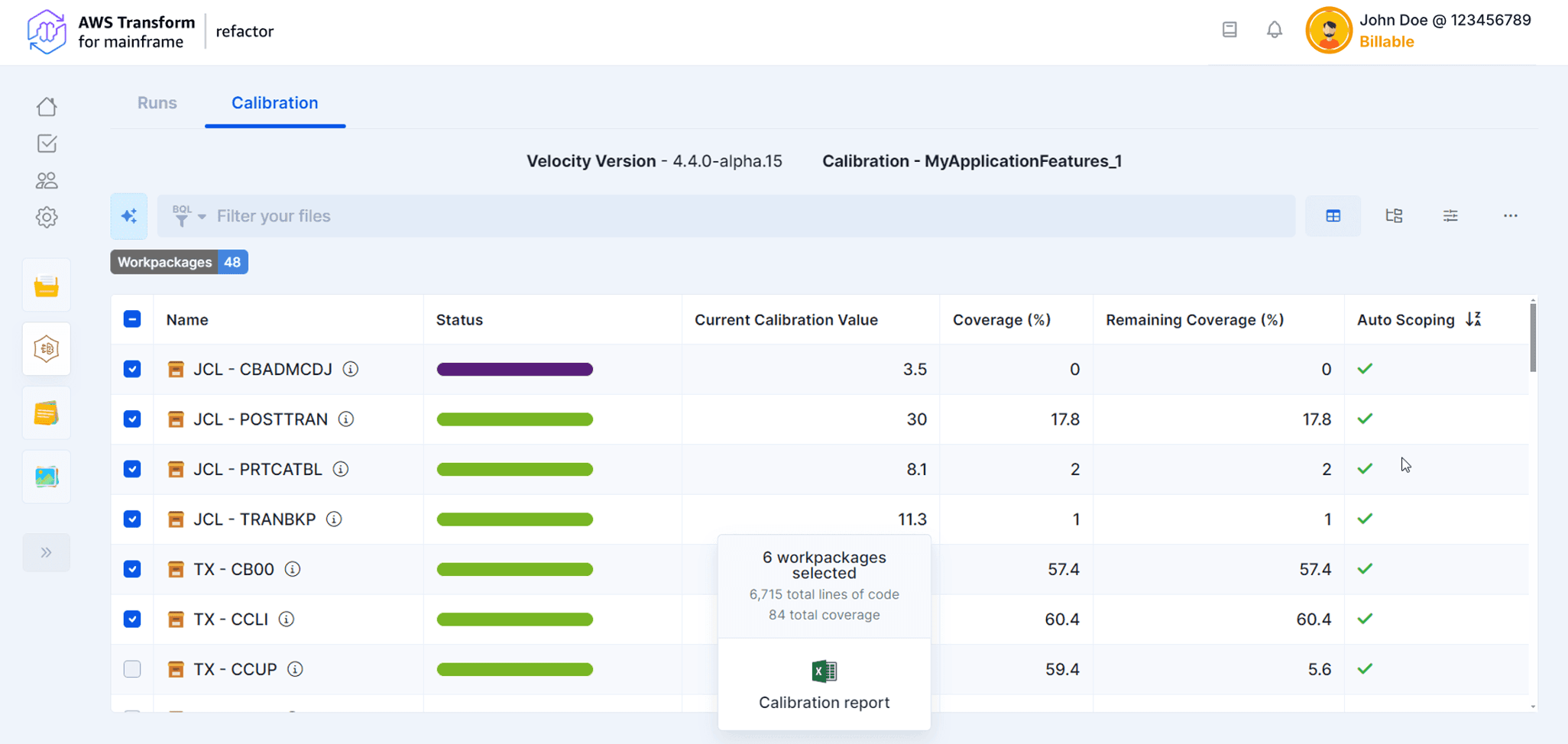Expand the left sidebar with chevrons
Image resolution: width=1568 pixels, height=744 pixels.
tap(47, 552)
